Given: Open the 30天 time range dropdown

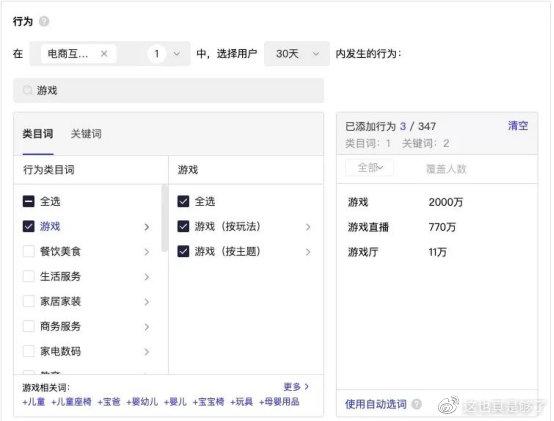Looking at the screenshot, I should click(x=297, y=54).
